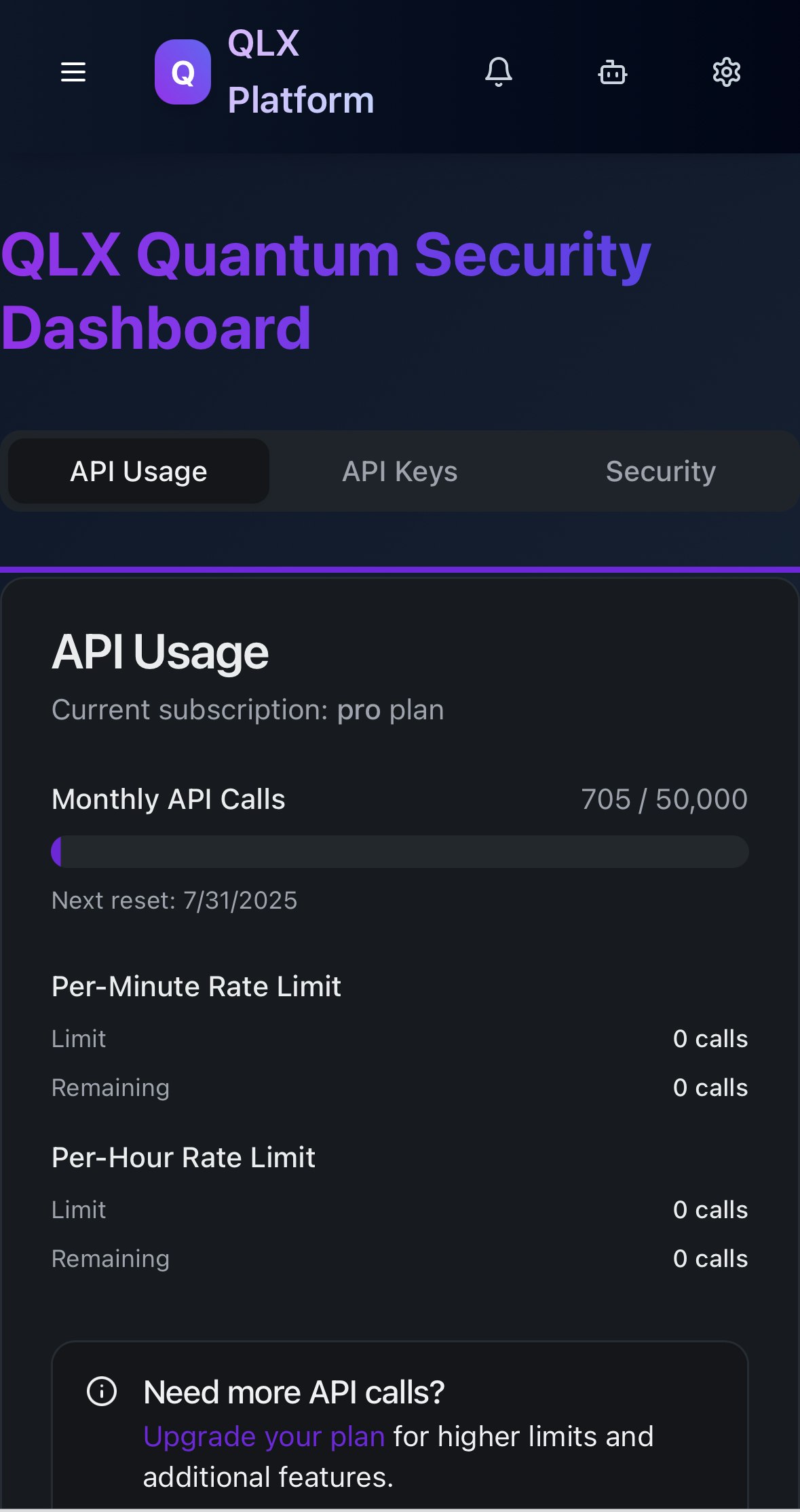This screenshot has height=1512, width=800.
Task: Click the Need more API calls heading
Action: (x=294, y=1393)
